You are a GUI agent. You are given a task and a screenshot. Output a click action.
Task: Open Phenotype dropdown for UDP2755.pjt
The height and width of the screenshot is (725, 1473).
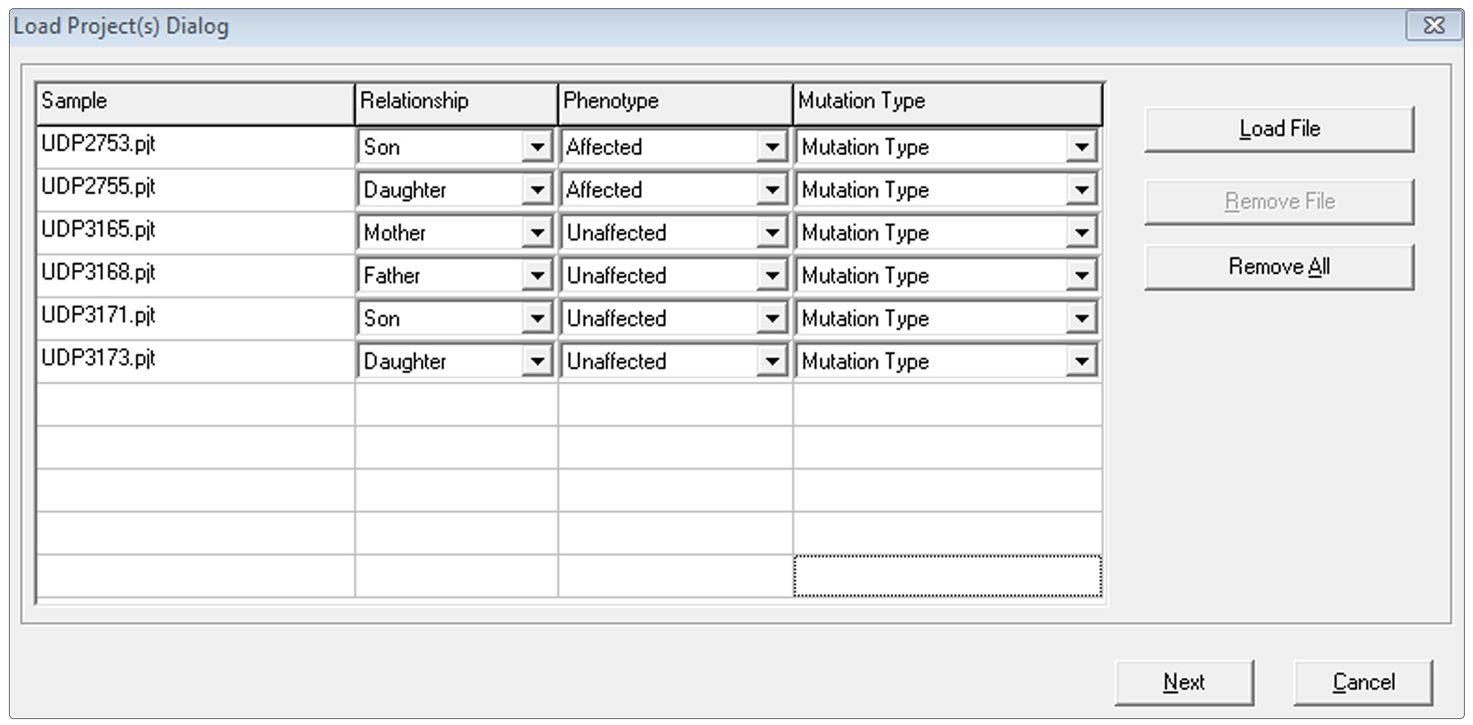point(771,191)
